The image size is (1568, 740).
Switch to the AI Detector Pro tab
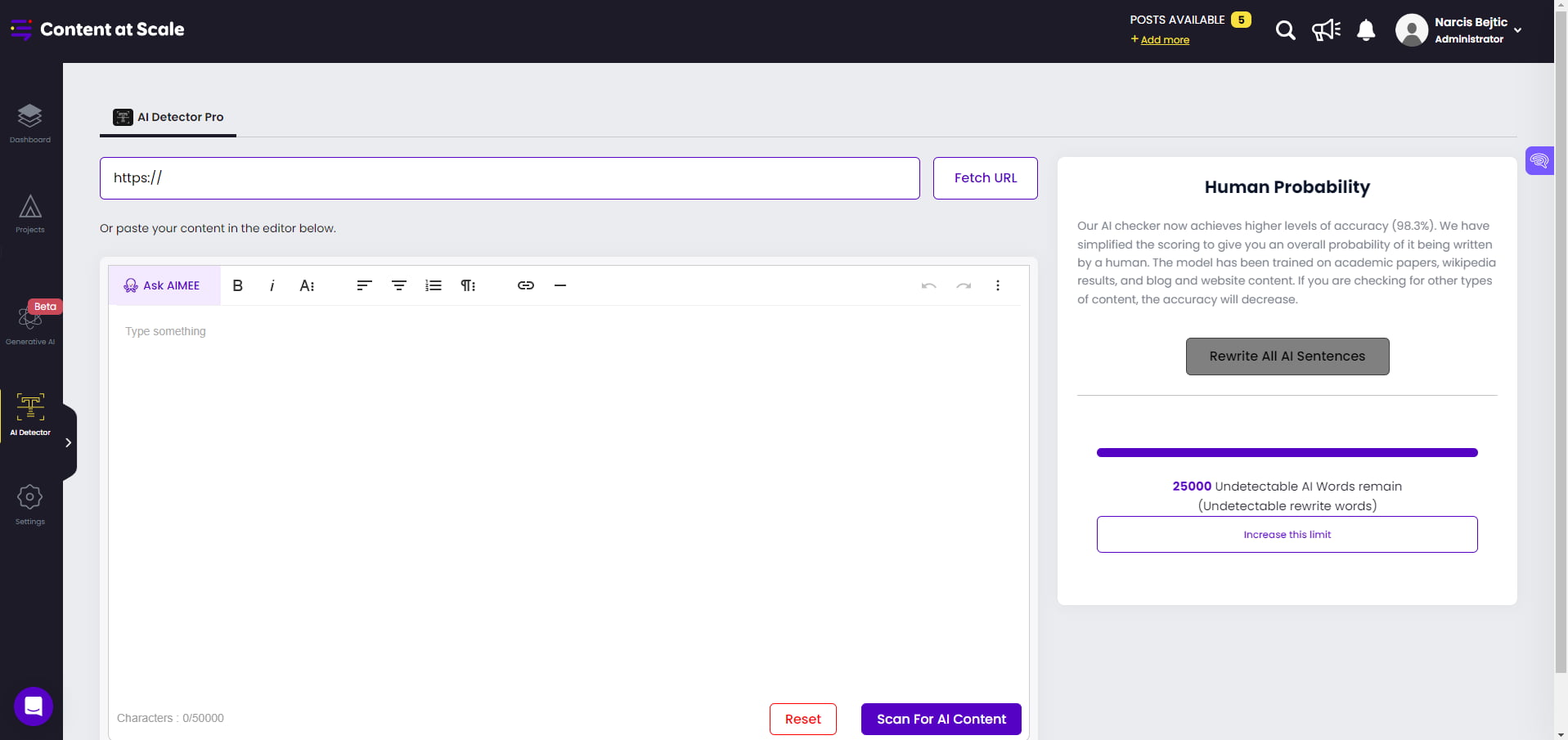coord(168,117)
